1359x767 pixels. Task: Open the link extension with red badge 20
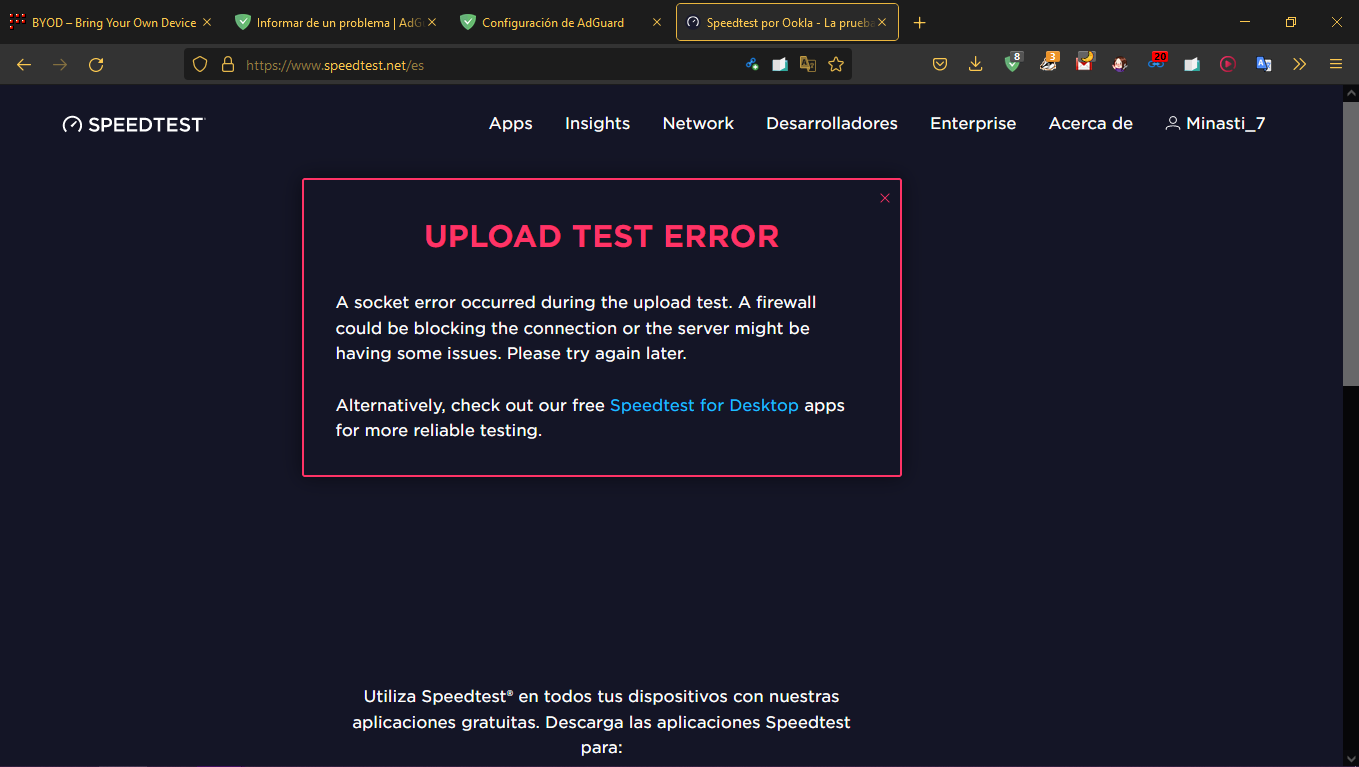1157,63
